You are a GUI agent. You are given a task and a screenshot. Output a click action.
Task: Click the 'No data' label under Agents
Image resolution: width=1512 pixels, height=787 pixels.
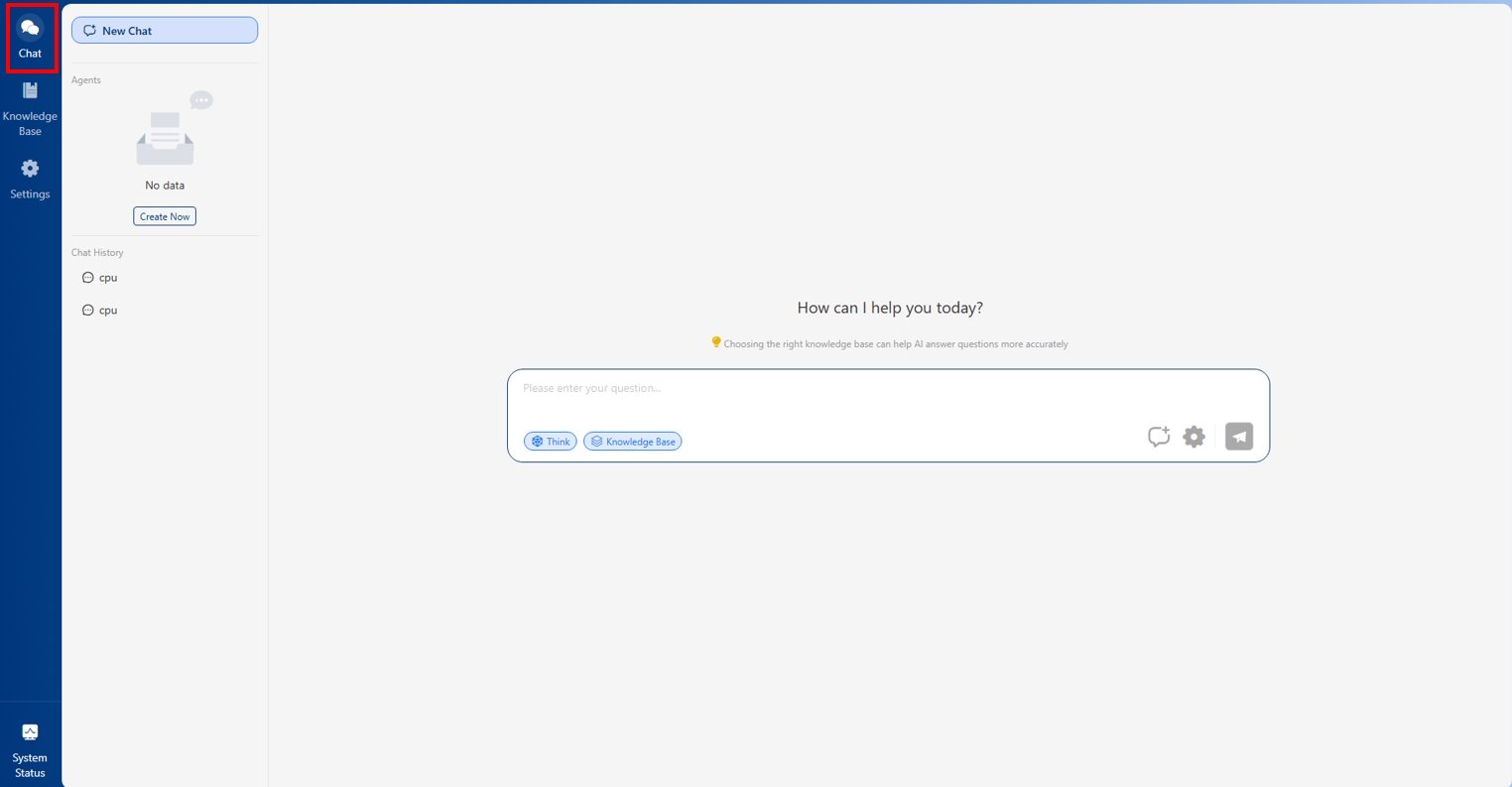pyautogui.click(x=165, y=186)
